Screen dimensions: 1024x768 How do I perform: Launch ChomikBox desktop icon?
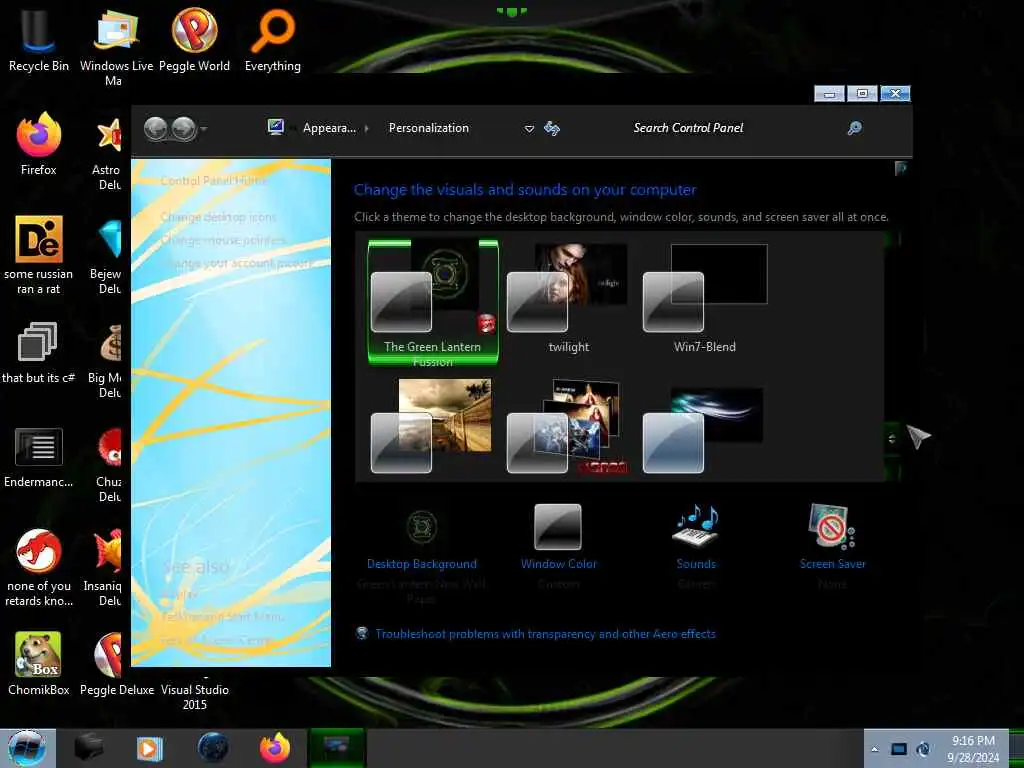pos(39,664)
